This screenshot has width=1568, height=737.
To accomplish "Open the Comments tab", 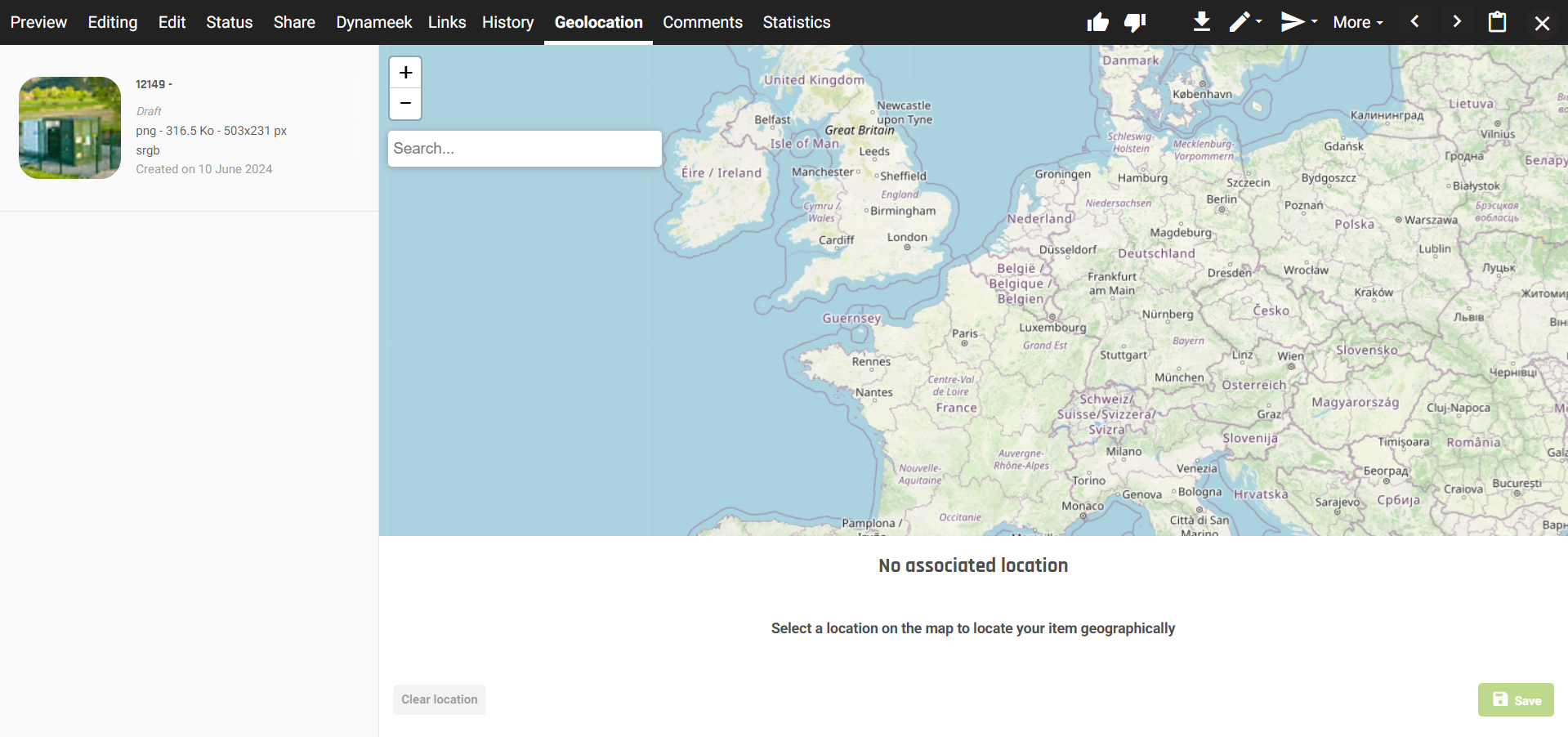I will point(702,22).
